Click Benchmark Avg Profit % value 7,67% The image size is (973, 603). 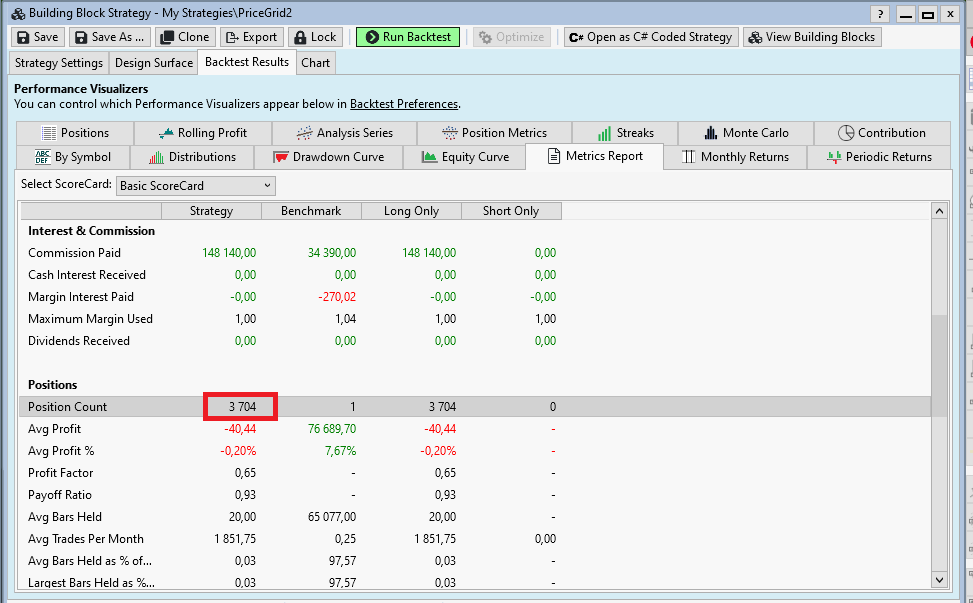(x=341, y=451)
